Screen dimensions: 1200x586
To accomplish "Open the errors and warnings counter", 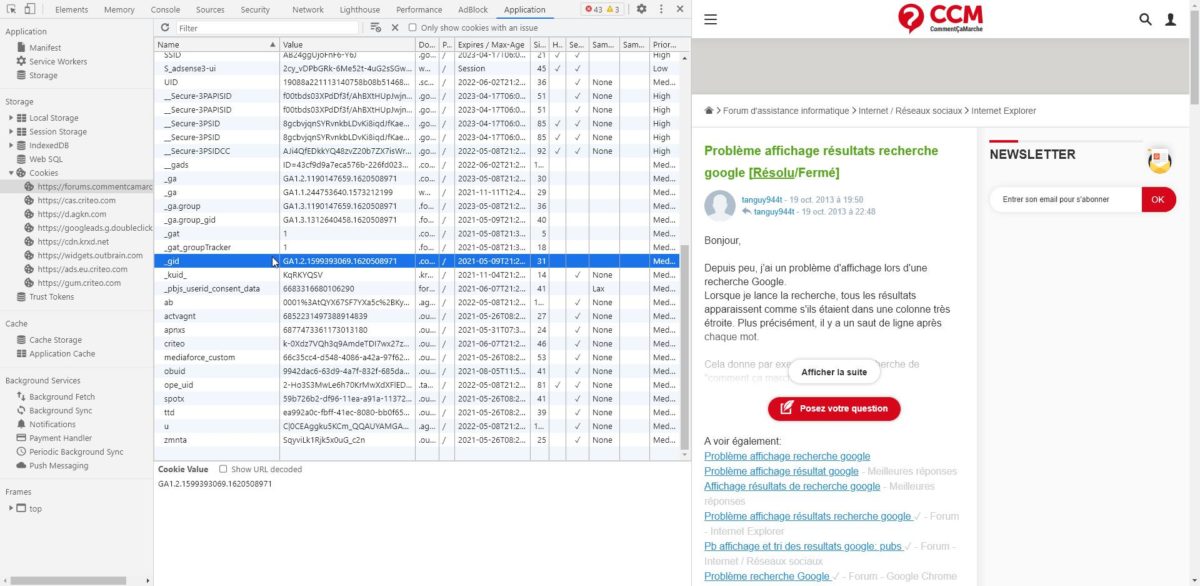I will [602, 9].
